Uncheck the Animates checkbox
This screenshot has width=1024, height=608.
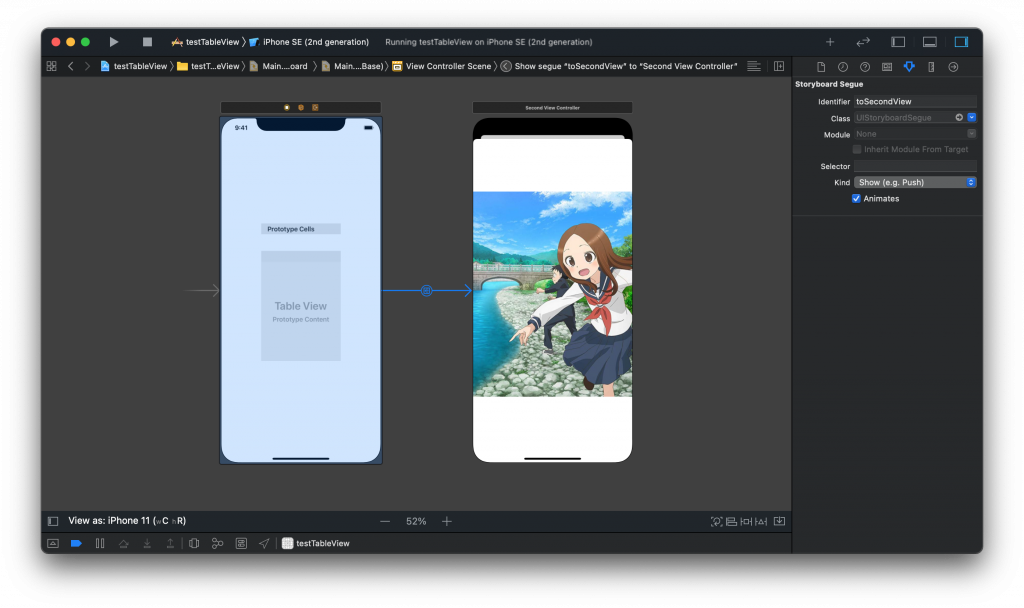856,199
